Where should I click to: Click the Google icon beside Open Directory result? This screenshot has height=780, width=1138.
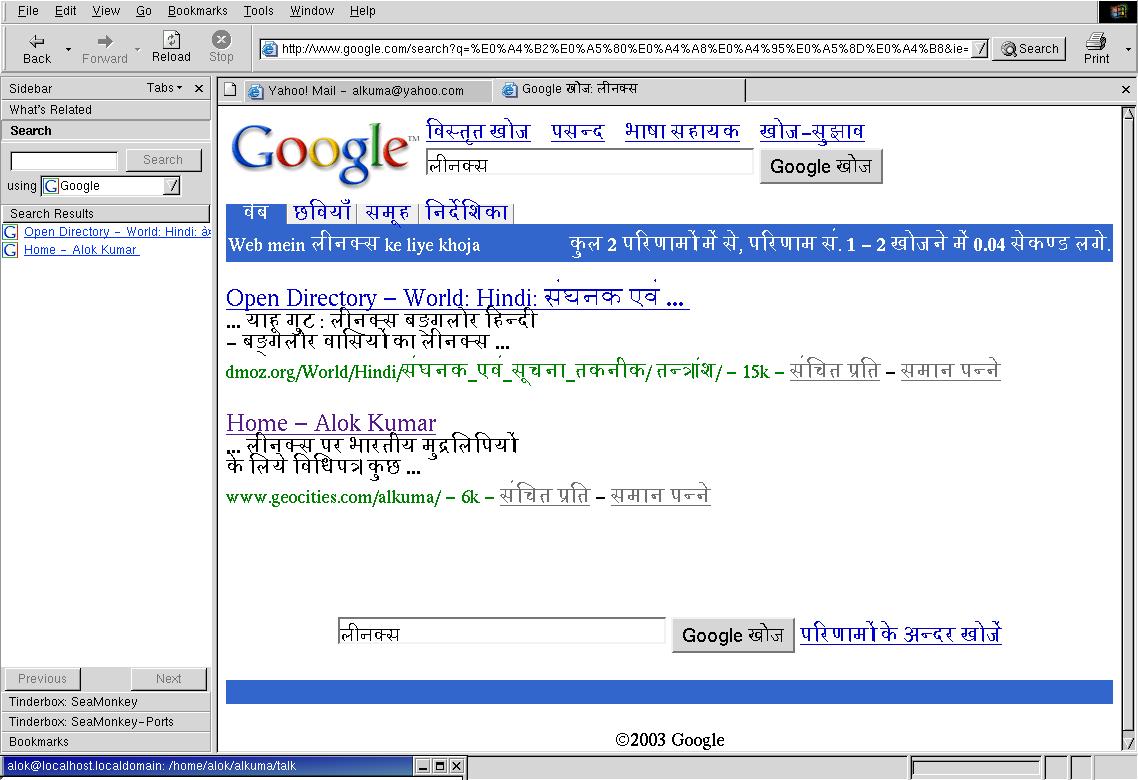click(x=10, y=231)
